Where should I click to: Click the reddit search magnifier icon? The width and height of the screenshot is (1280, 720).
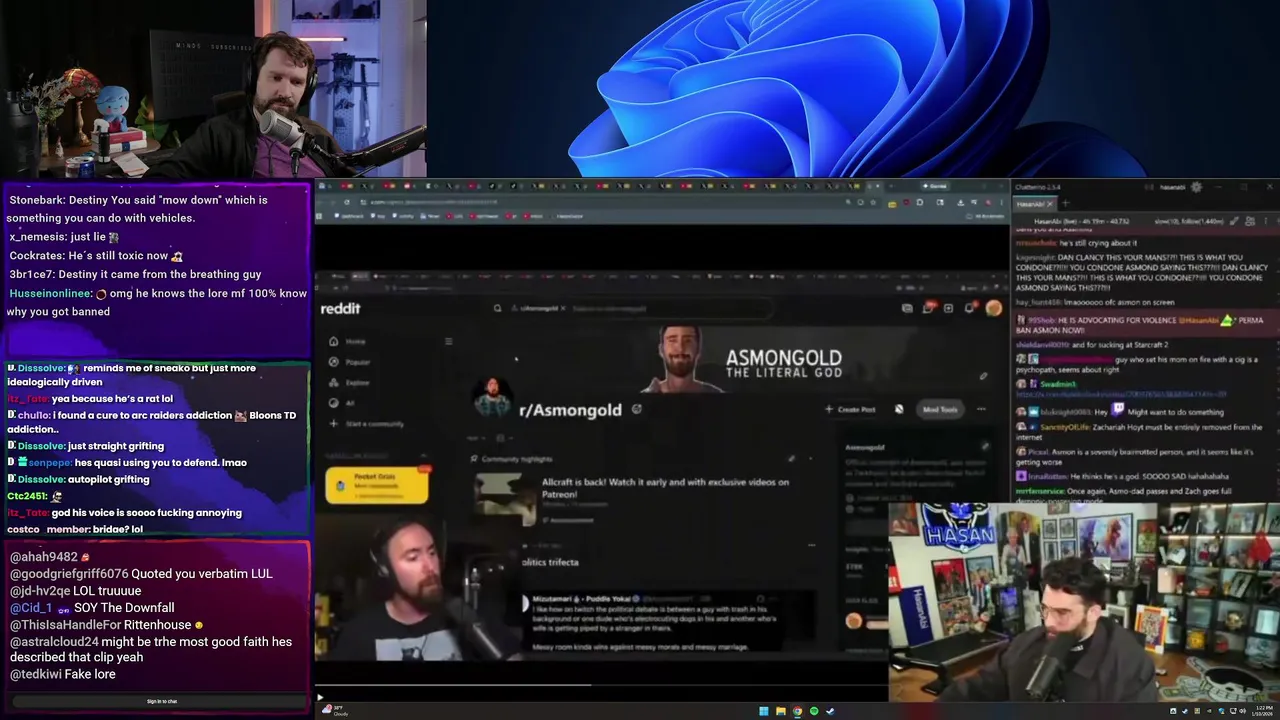click(x=497, y=308)
